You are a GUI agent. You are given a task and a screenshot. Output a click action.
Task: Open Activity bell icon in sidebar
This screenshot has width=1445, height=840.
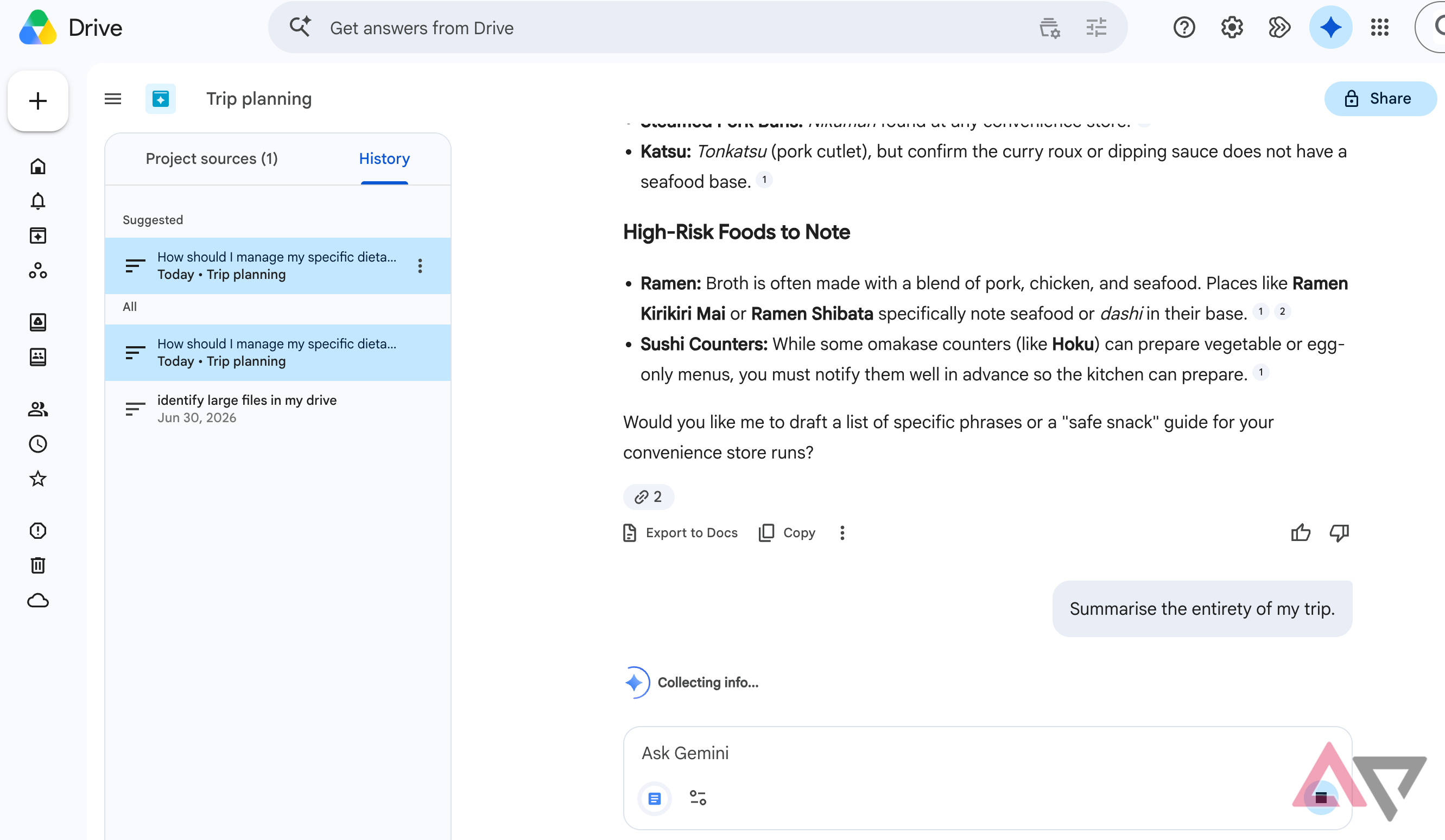[x=38, y=201]
